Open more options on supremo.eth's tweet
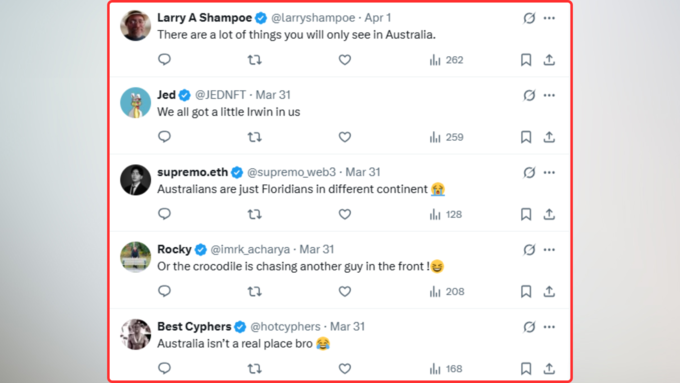 pos(549,172)
